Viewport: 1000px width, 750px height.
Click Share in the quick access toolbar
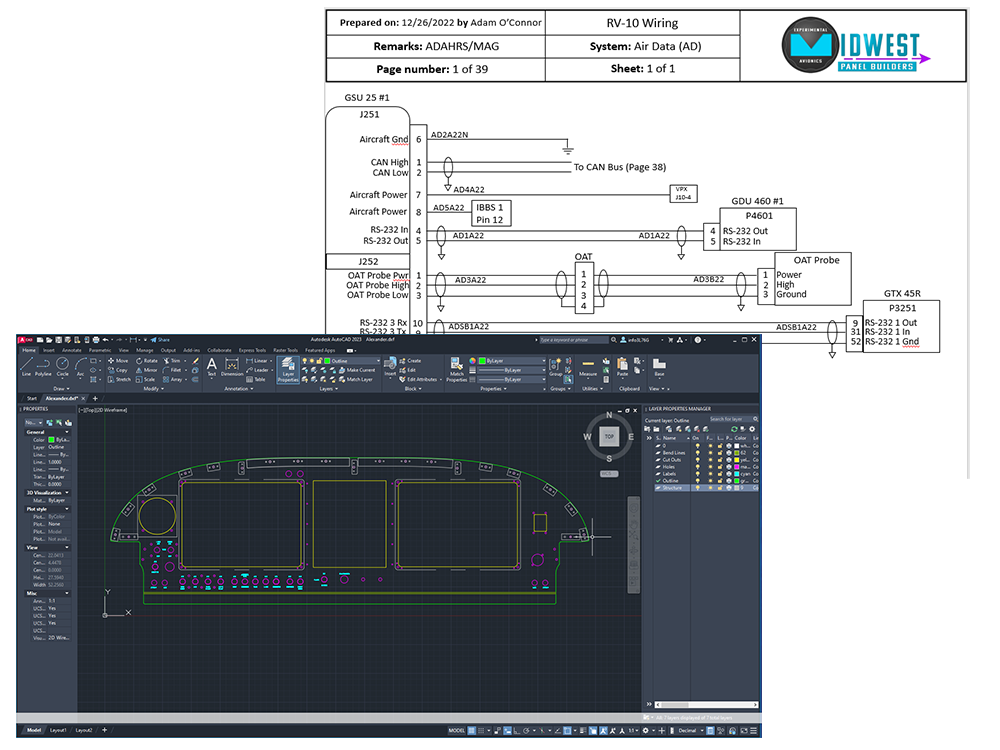coord(161,340)
